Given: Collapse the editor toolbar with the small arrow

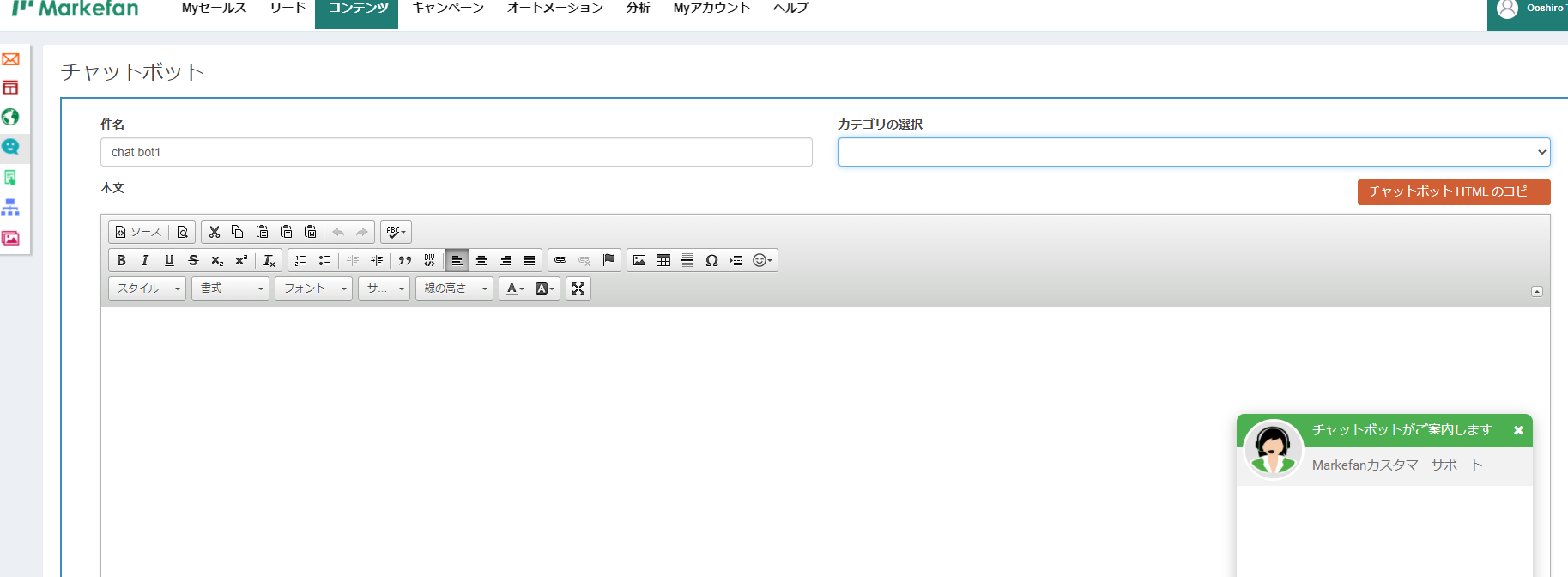Looking at the screenshot, I should coord(1537,292).
